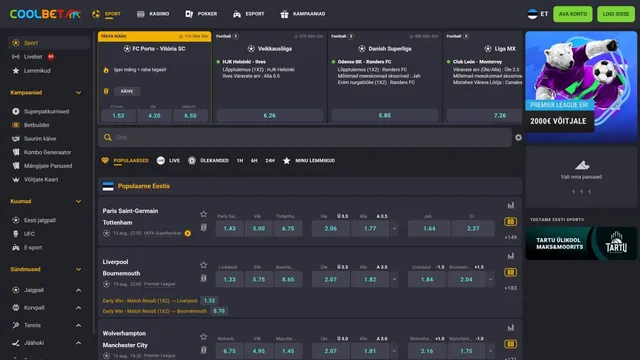Open Livebet in the sidebar
This screenshot has height=360, width=640.
tap(33, 57)
